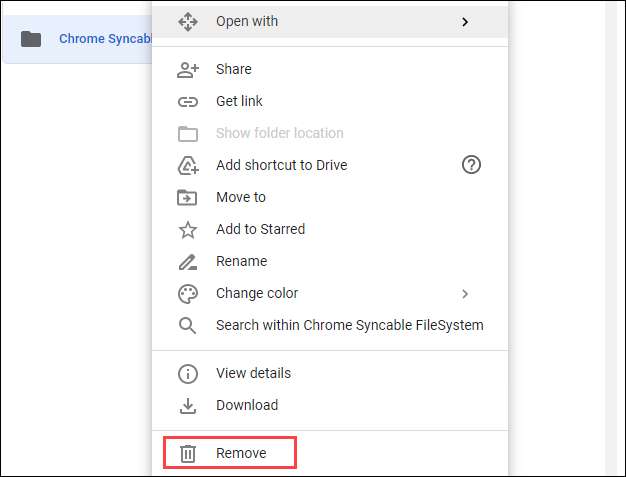This screenshot has height=477, width=626.
Task: Click the Get link chain icon
Action: (187, 101)
